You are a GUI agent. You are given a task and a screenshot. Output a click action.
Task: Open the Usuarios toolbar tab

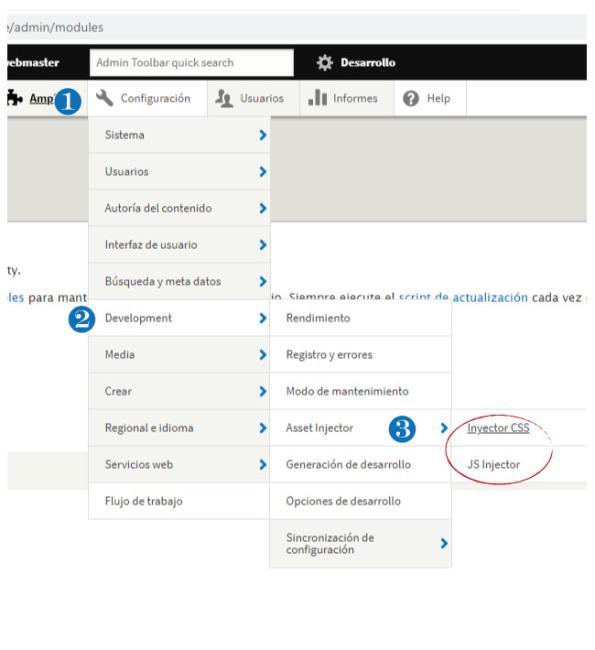[253, 98]
